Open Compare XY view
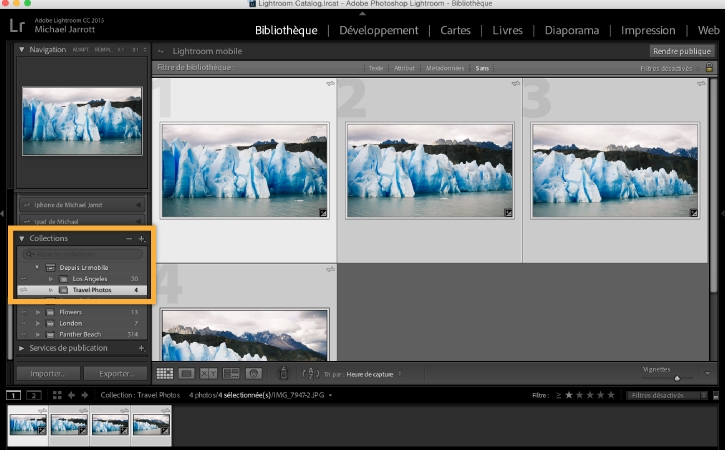Viewport: 725px width, 450px height. 209,373
